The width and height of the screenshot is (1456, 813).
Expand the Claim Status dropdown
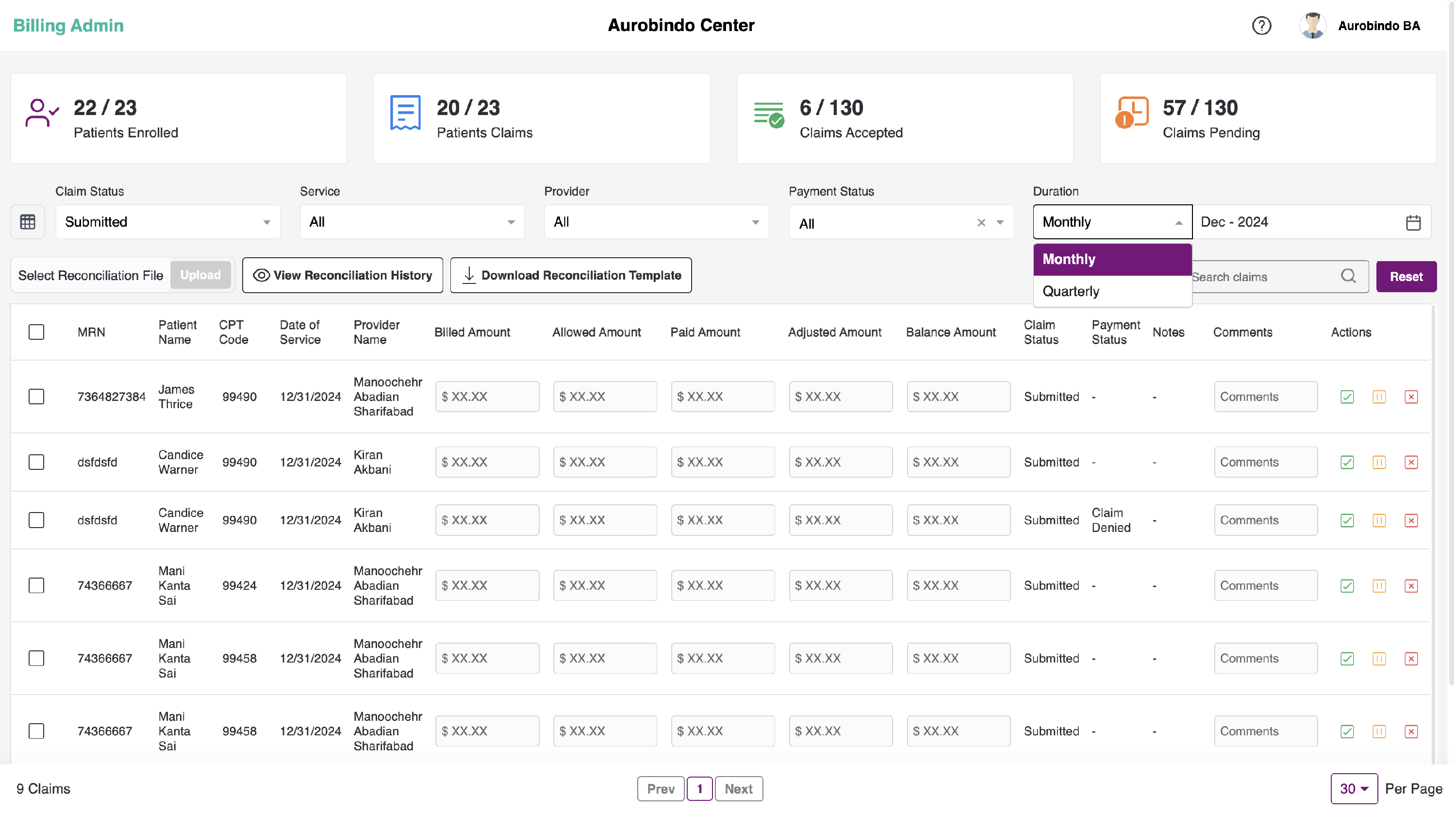[167, 222]
